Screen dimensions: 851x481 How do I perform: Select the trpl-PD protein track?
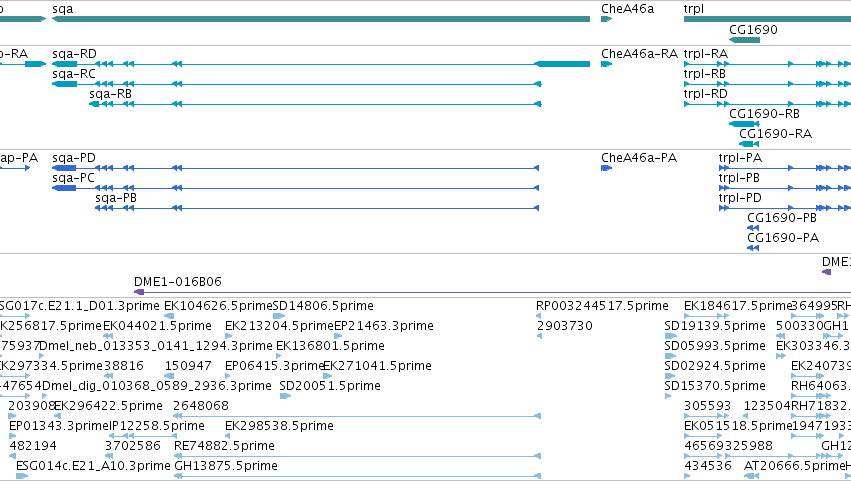pyautogui.click(x=785, y=208)
